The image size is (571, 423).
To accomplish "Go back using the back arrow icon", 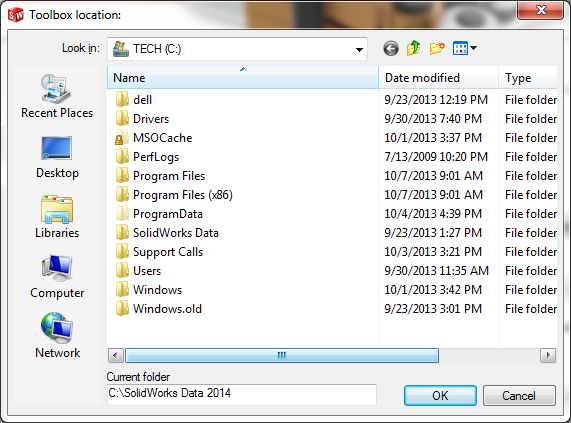I will click(x=391, y=48).
